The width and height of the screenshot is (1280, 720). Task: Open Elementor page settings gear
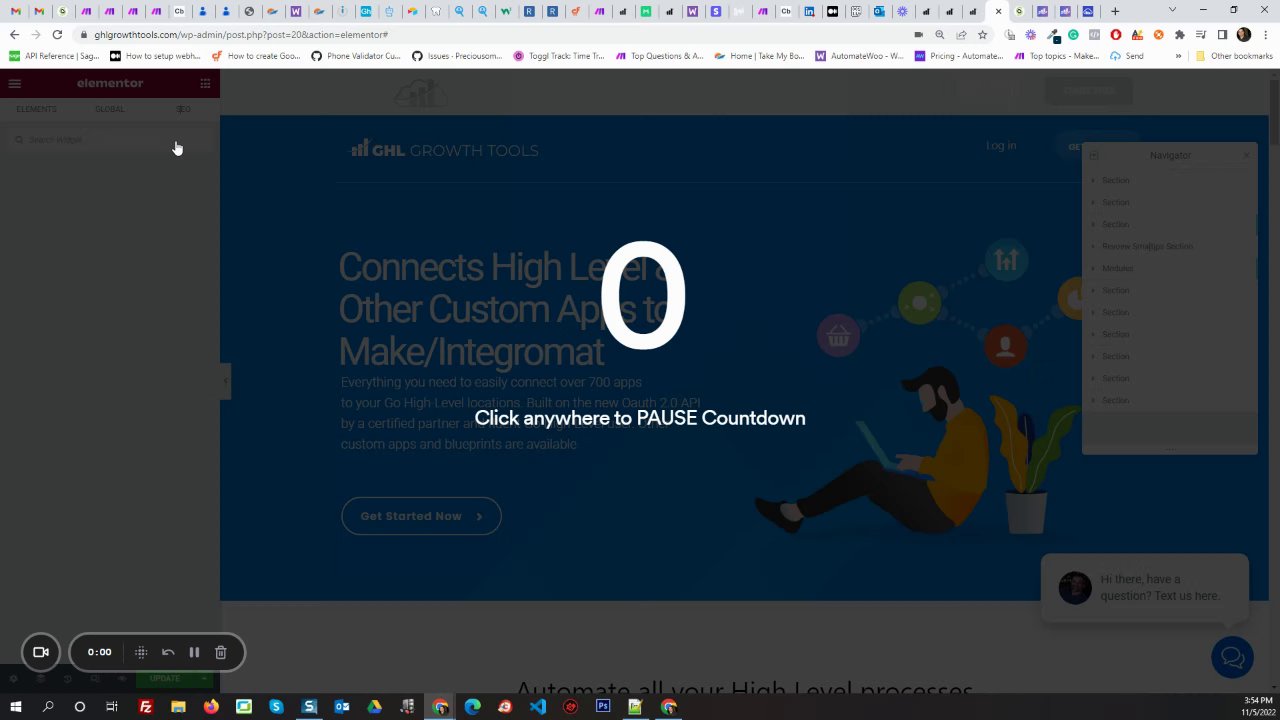click(x=14, y=679)
